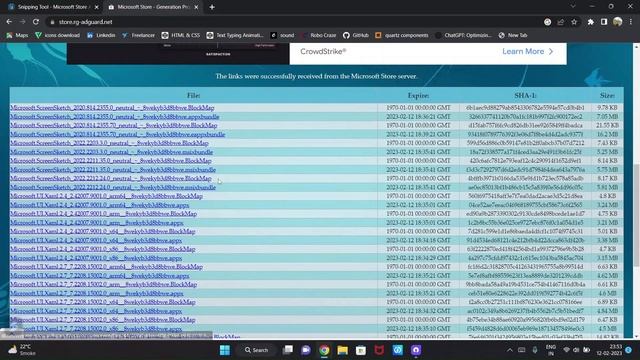Download ScreenSketch 2020.814.2355.0 appxbundle file
The height and width of the screenshot is (360, 640).
point(115,117)
